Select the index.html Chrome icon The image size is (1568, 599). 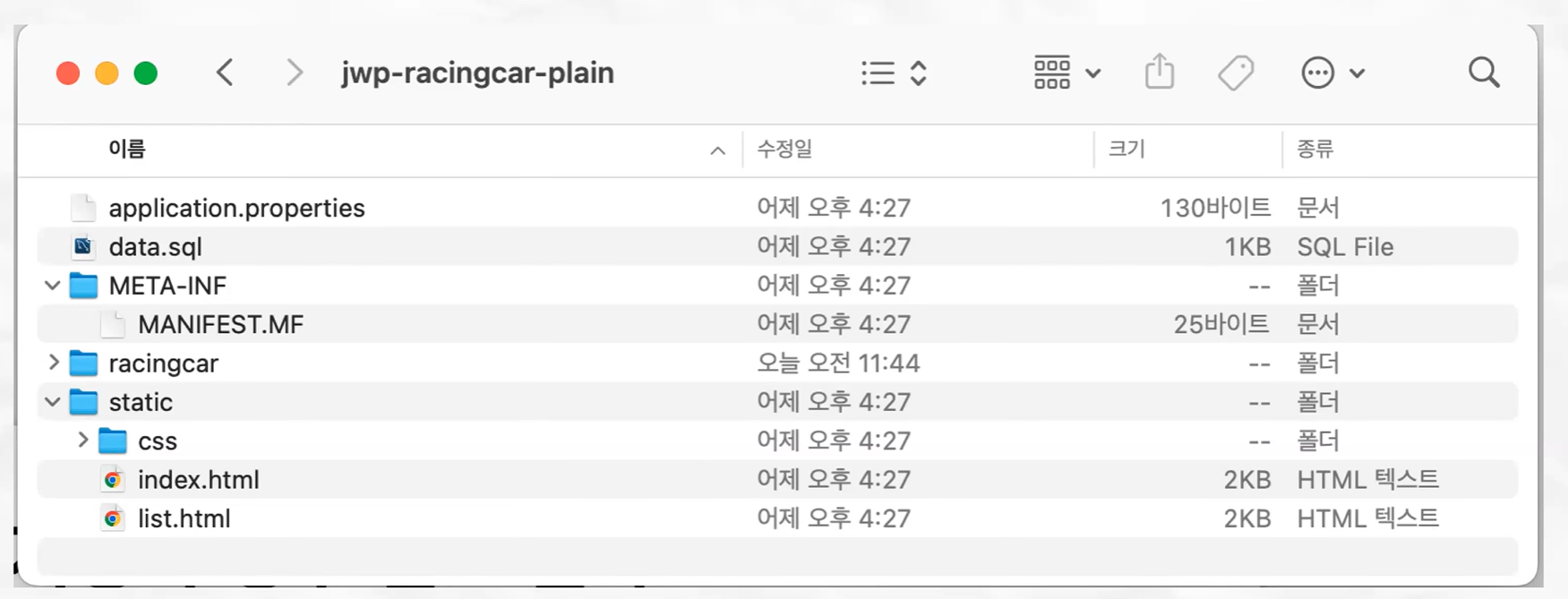coord(113,480)
